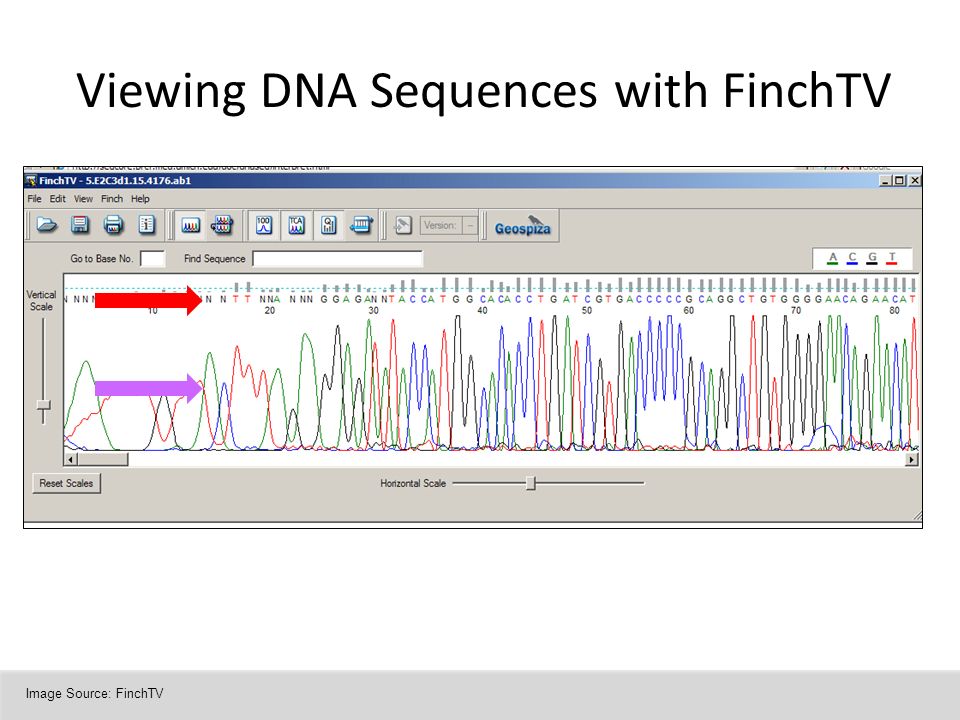Viewport: 960px width, 720px height.
Task: Click the Vertical Scale slider handle
Action: click(43, 405)
